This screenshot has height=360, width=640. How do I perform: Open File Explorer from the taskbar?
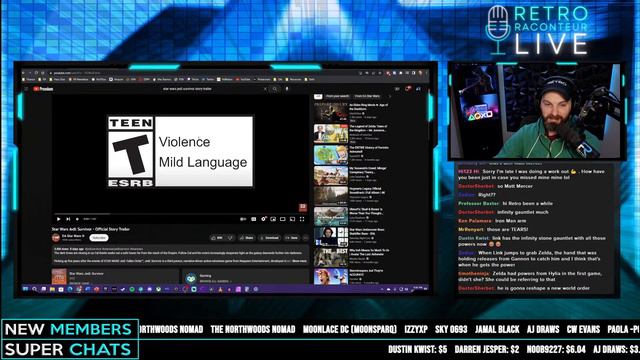coord(52,289)
